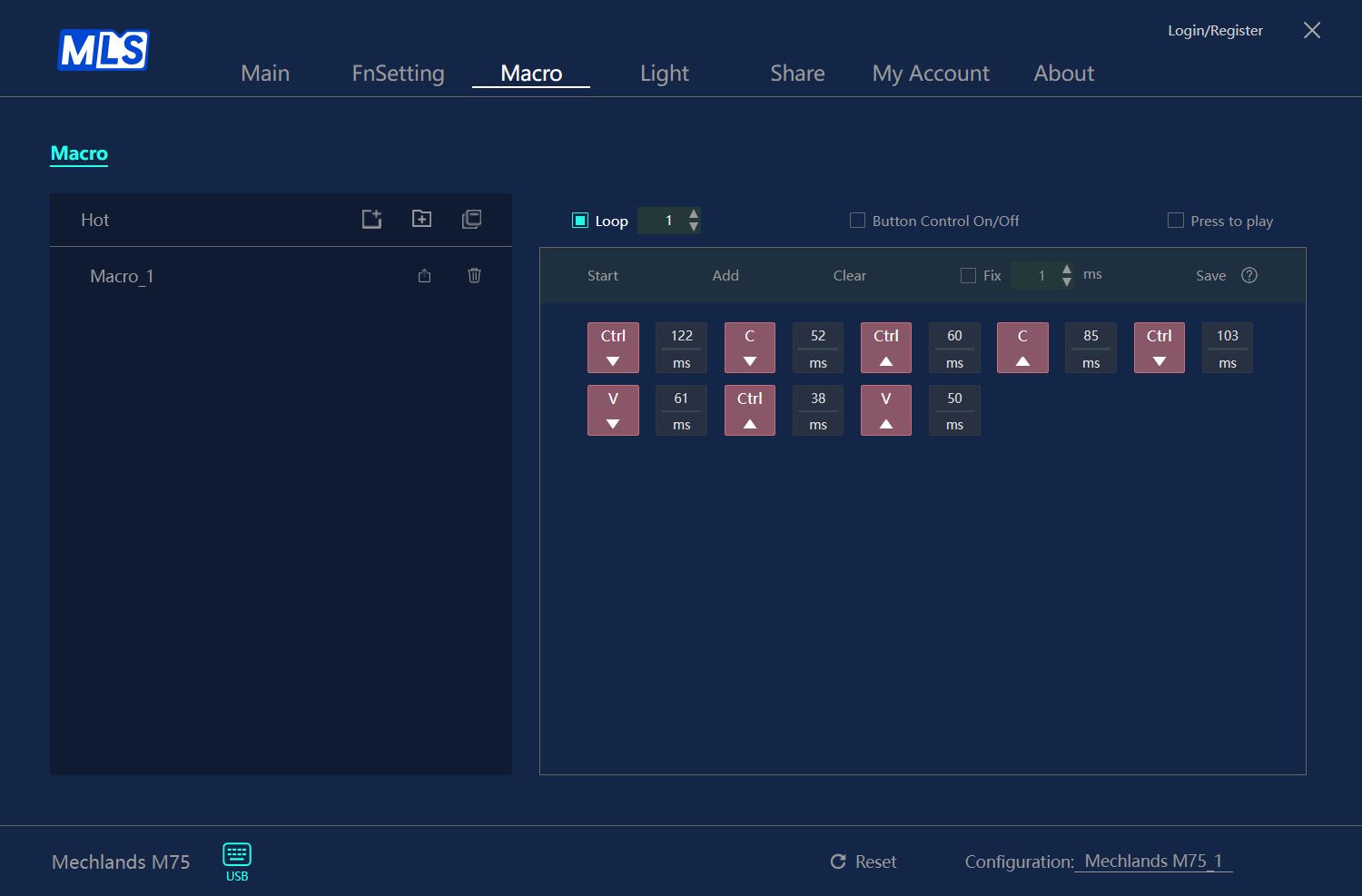This screenshot has height=896, width=1362.
Task: Select the C key-down event
Action: [750, 348]
